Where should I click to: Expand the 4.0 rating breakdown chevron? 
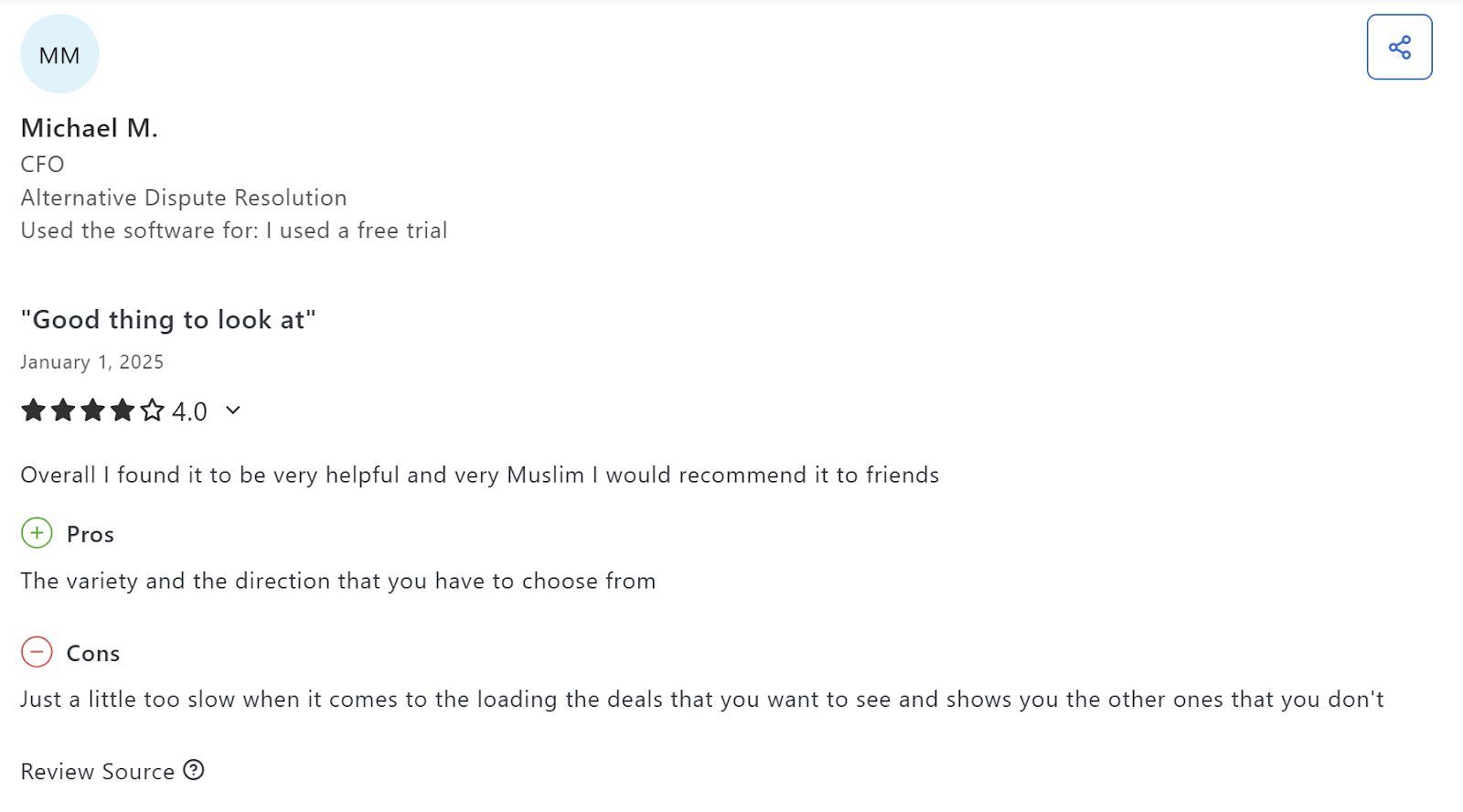coord(233,411)
